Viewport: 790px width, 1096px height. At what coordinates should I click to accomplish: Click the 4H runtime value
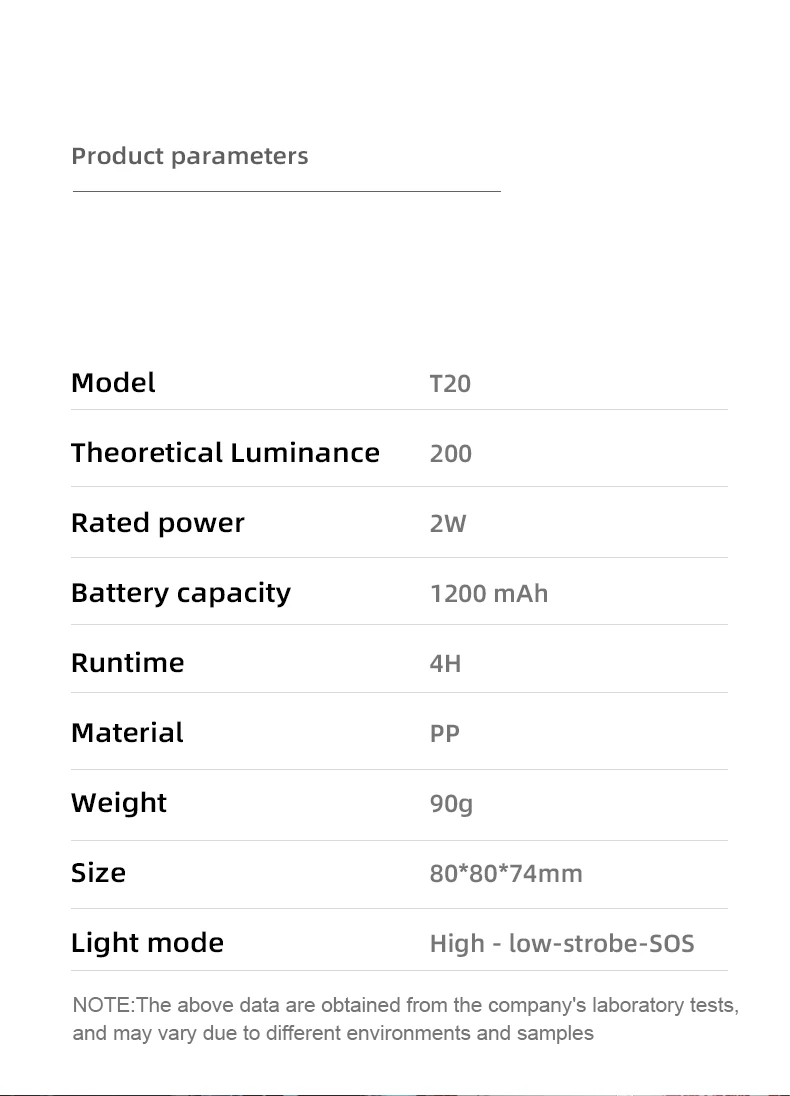click(445, 663)
